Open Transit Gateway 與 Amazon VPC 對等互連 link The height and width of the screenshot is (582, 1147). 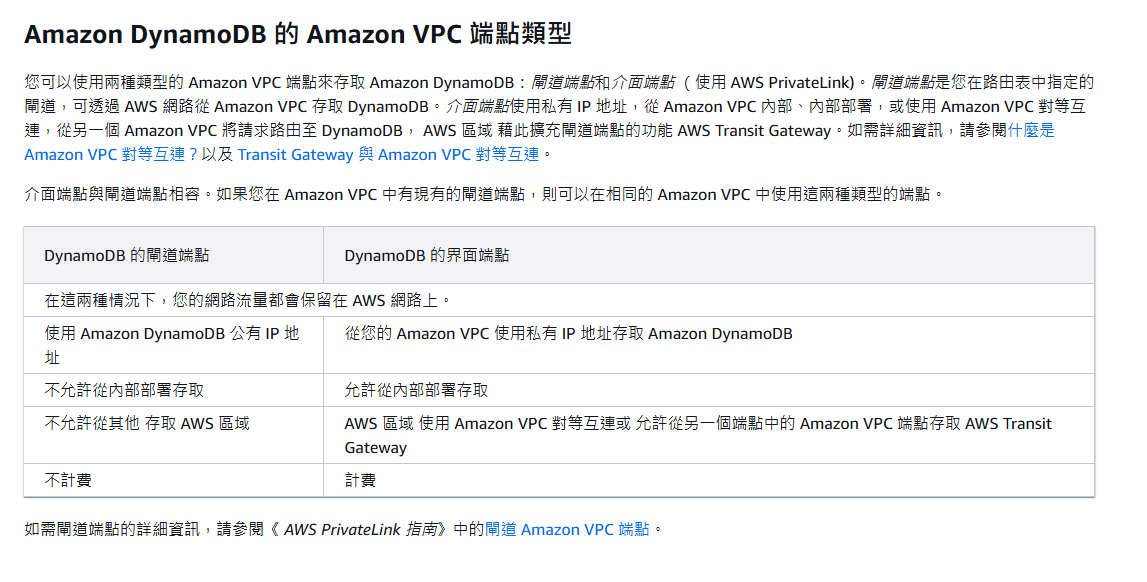(388, 155)
